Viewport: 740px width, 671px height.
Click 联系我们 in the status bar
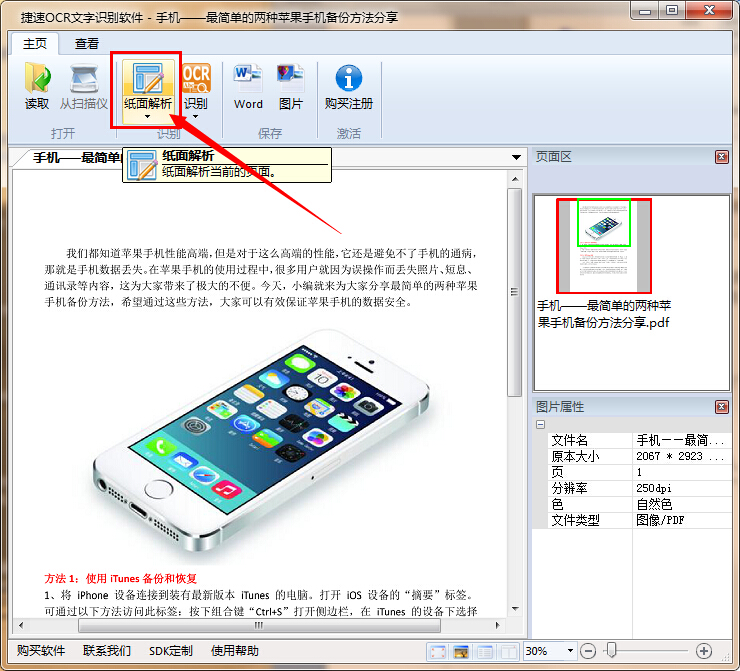coord(107,651)
